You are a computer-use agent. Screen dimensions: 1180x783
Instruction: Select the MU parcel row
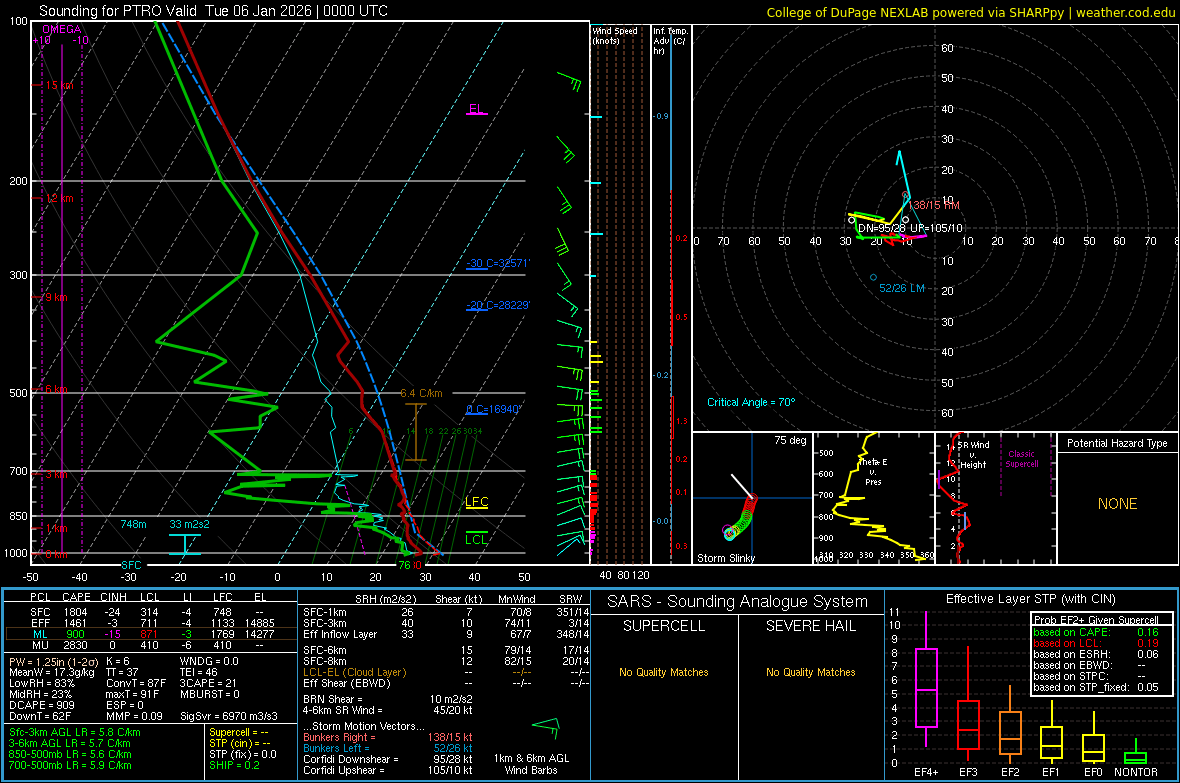150,645
